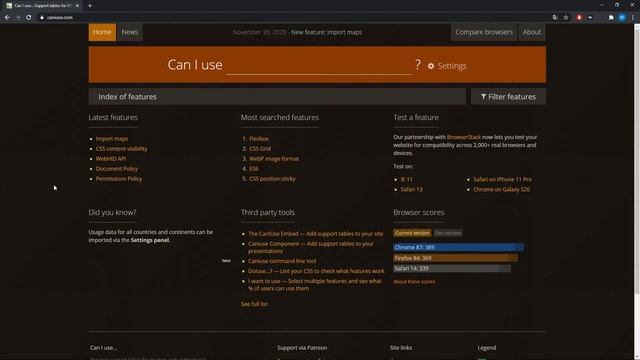Open the Flexbox most searched link
This screenshot has height=360, width=640.
click(x=259, y=139)
